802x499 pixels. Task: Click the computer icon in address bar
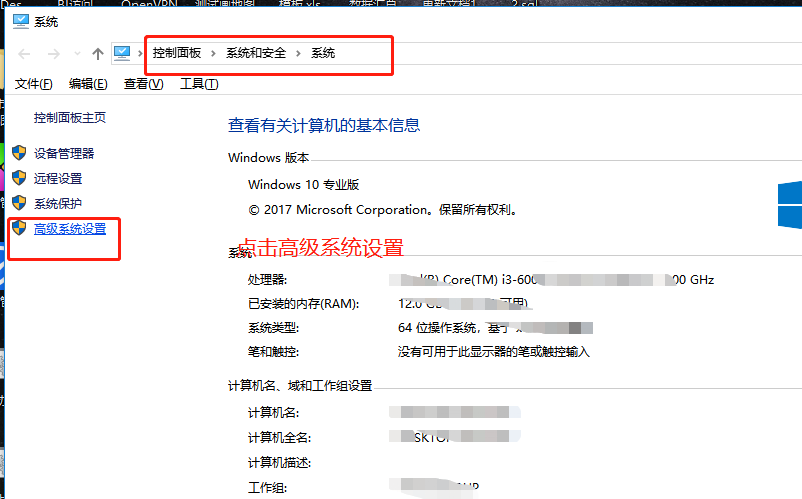pos(122,53)
